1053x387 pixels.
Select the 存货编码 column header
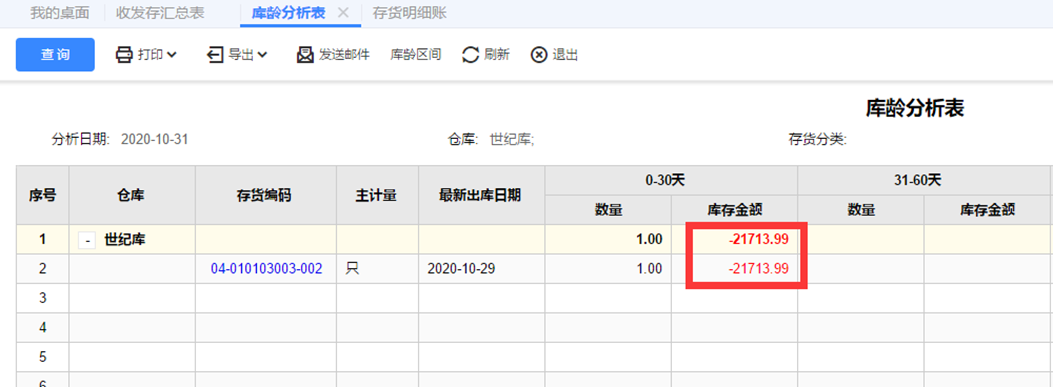pos(267,196)
